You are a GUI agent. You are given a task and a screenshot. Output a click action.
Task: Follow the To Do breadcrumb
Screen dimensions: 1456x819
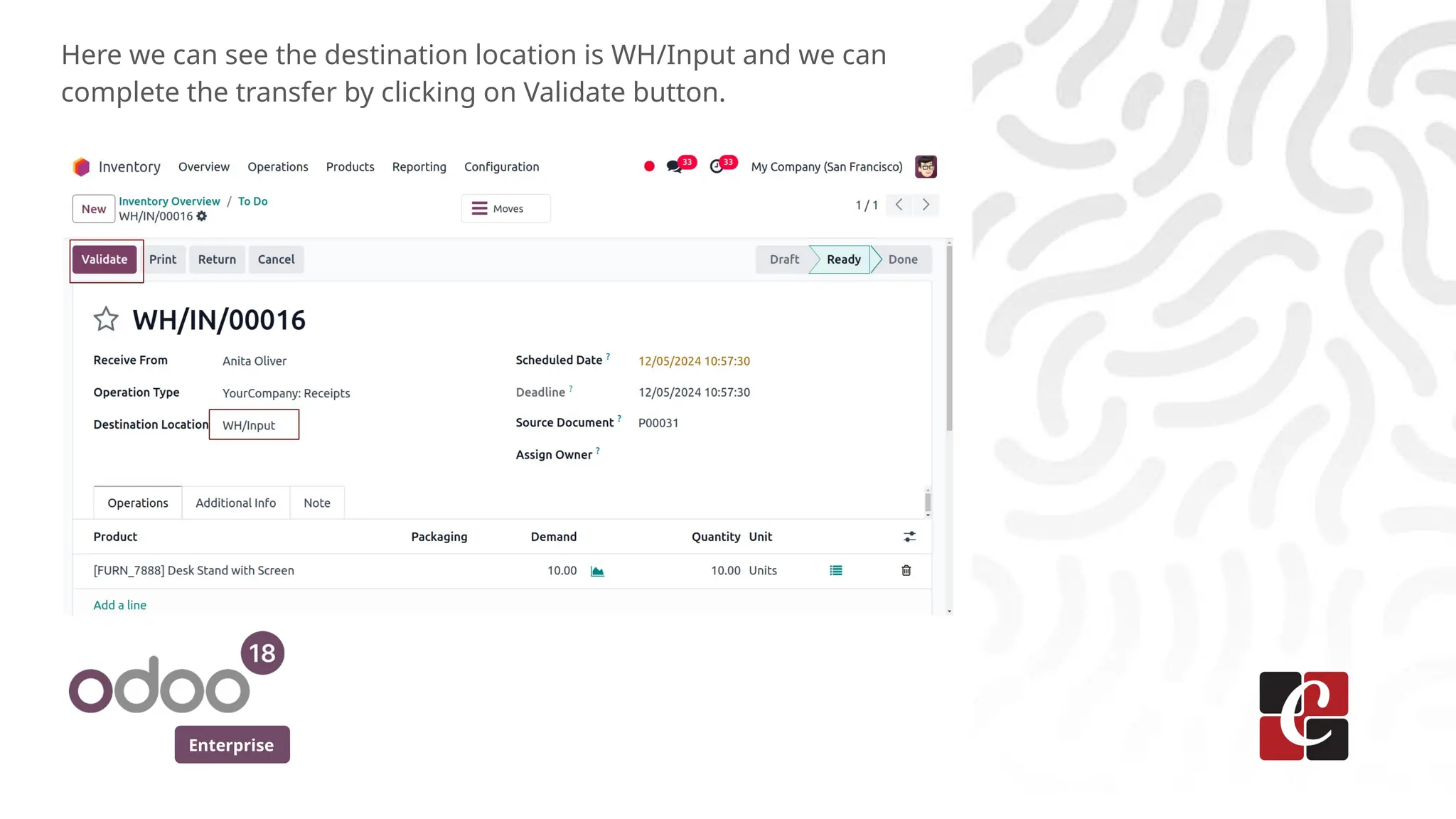pyautogui.click(x=253, y=201)
